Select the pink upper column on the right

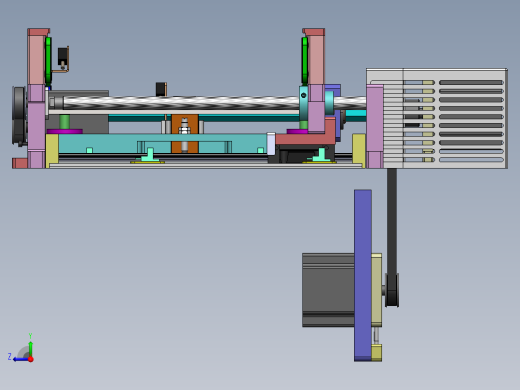pyautogui.click(x=316, y=59)
